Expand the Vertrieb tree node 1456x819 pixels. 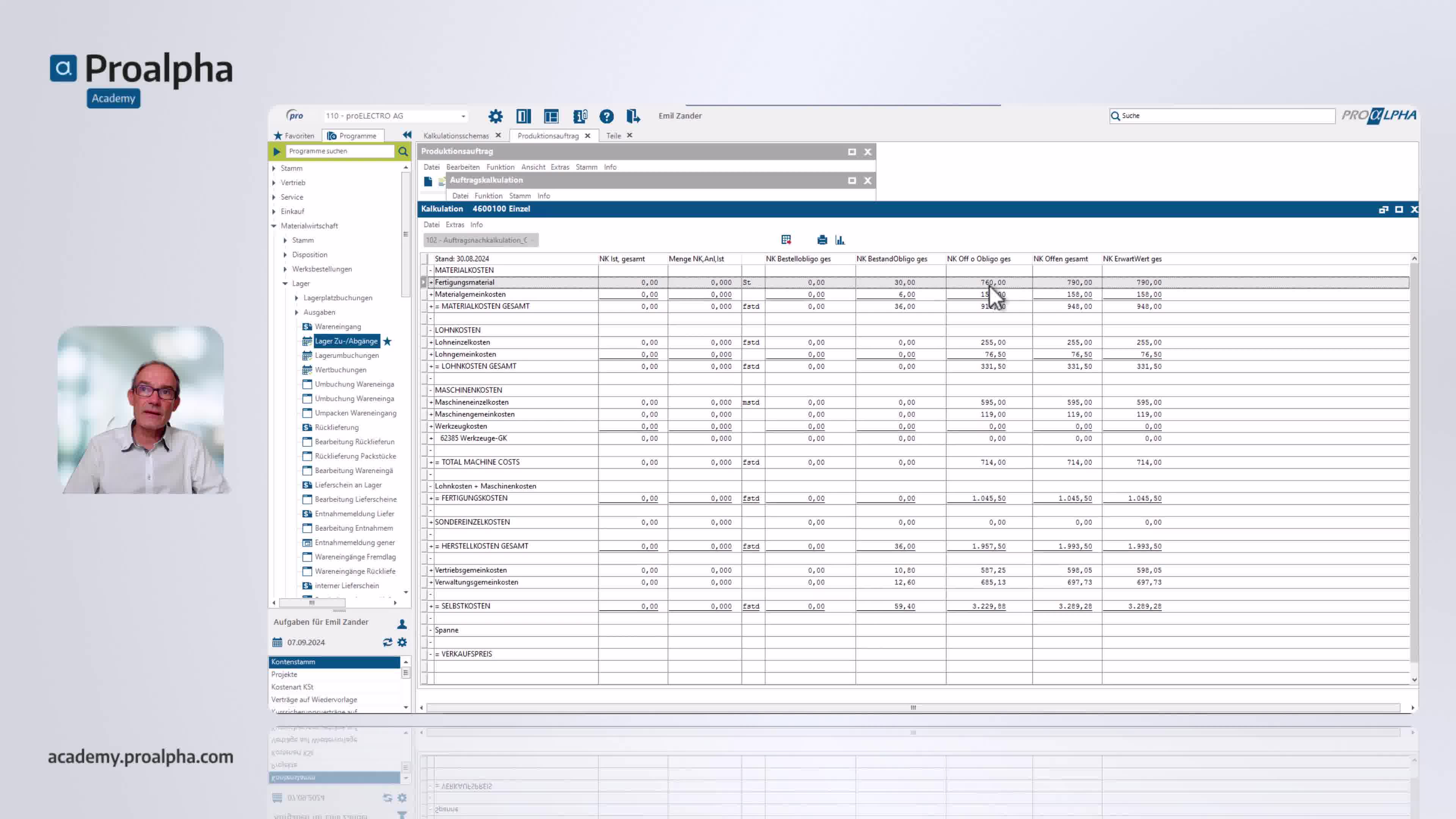tap(274, 182)
